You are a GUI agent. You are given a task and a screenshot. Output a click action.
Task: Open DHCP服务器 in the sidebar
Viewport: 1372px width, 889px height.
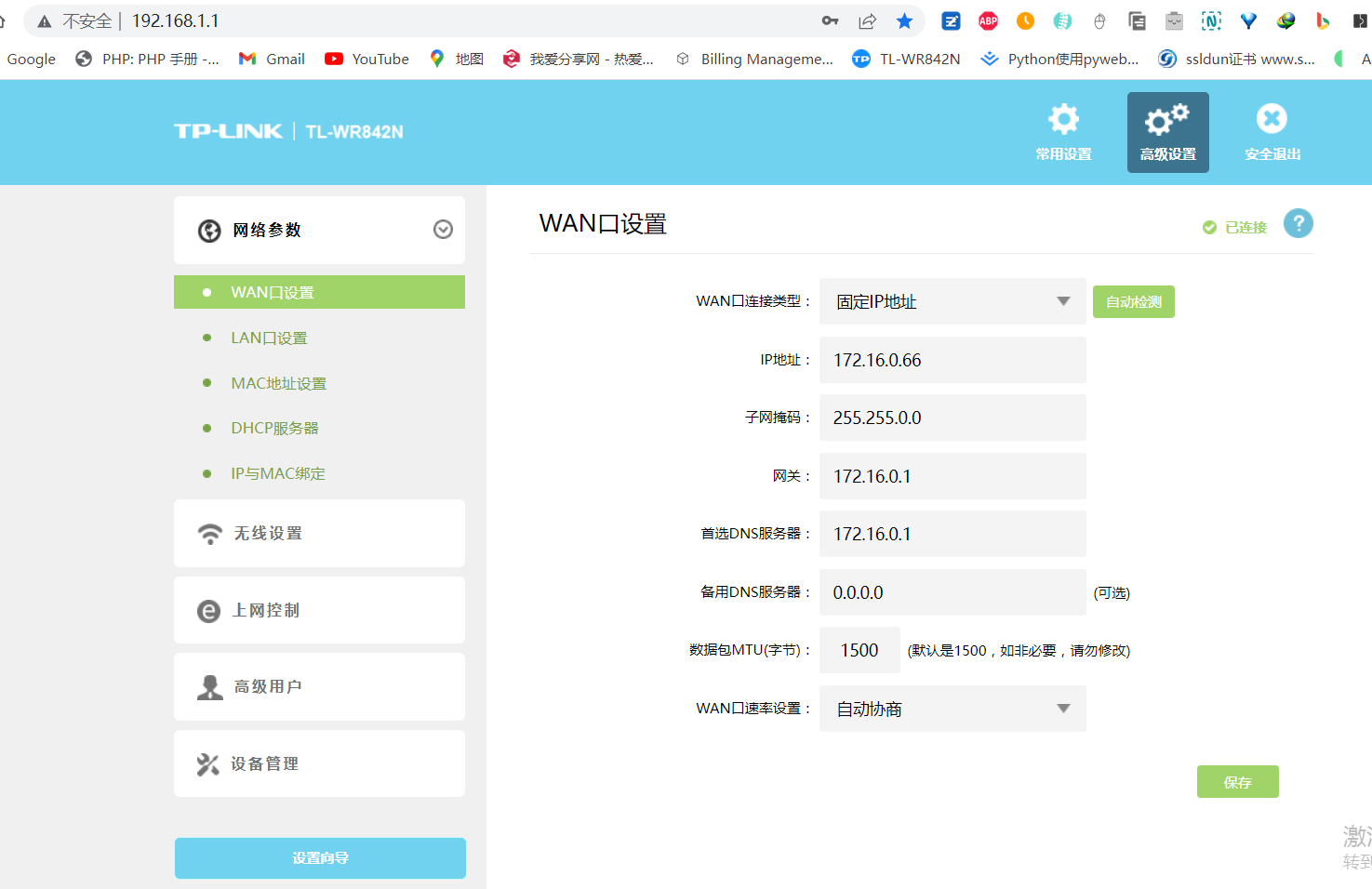274,428
